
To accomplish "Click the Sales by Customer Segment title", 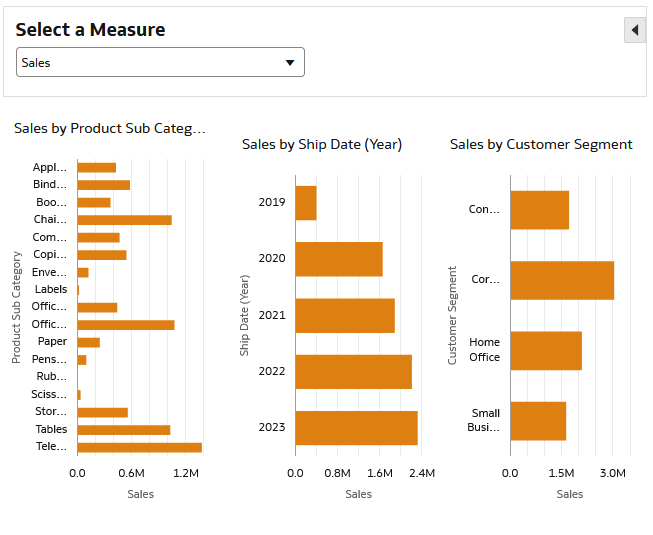I will (x=541, y=144).
